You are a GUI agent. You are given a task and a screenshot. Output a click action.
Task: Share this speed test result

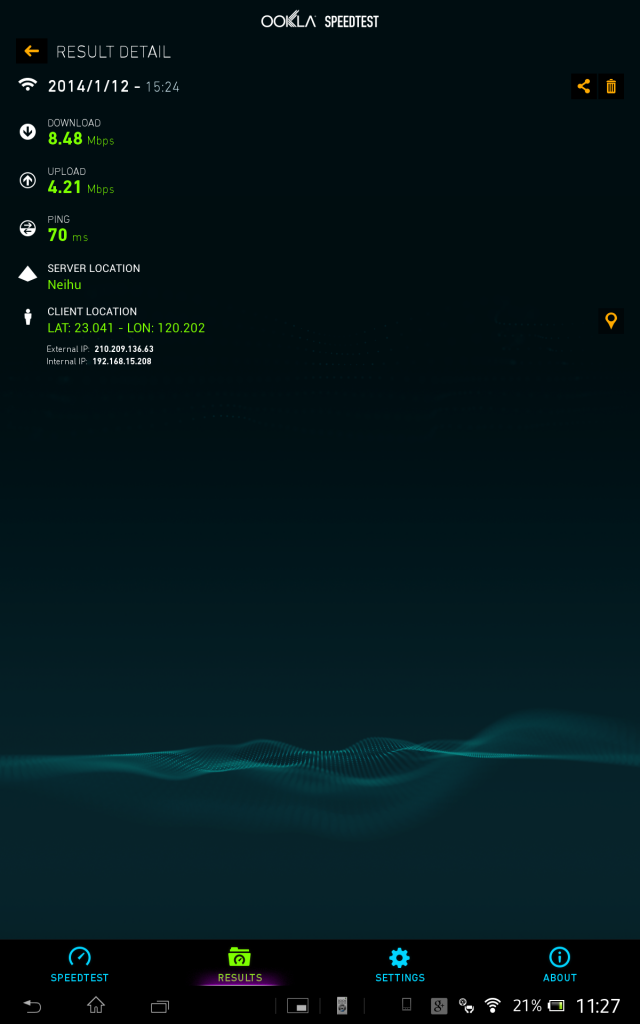[584, 86]
